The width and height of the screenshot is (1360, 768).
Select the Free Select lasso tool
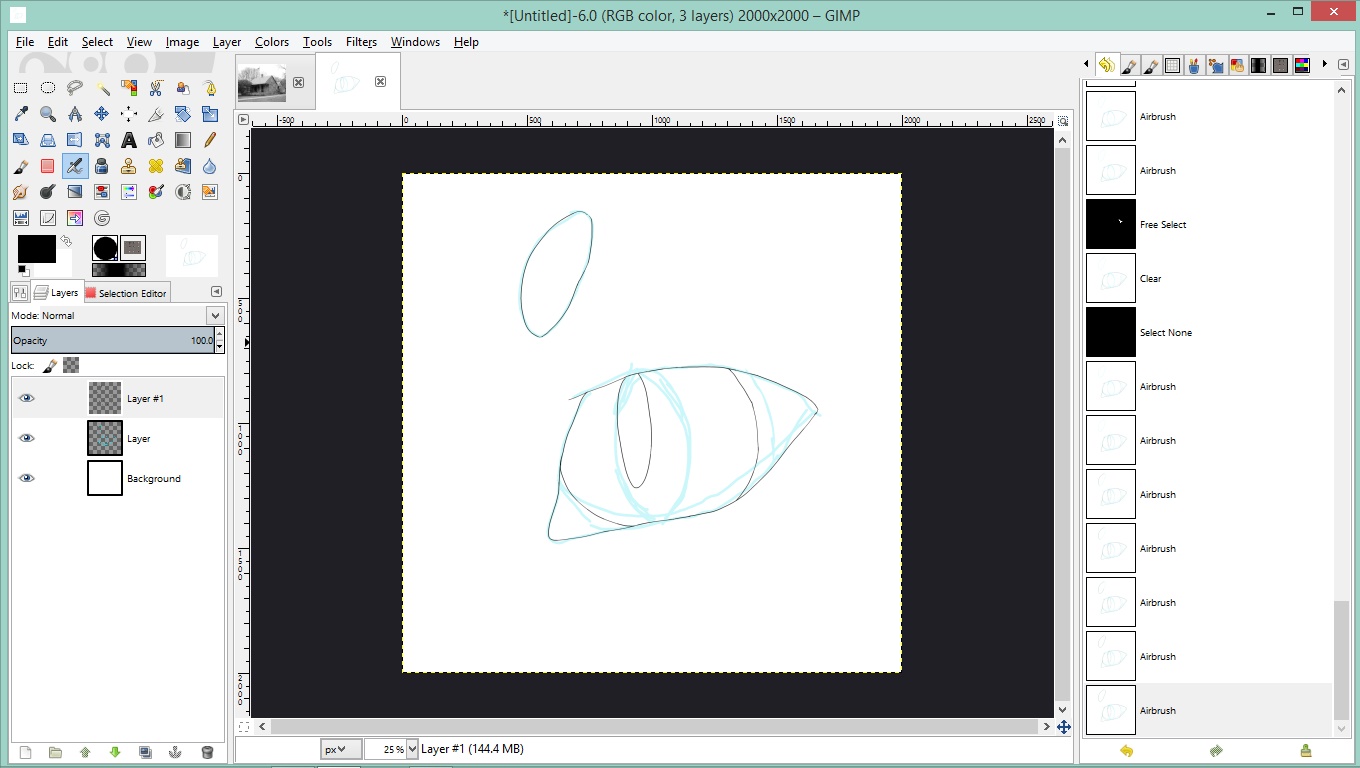point(75,88)
